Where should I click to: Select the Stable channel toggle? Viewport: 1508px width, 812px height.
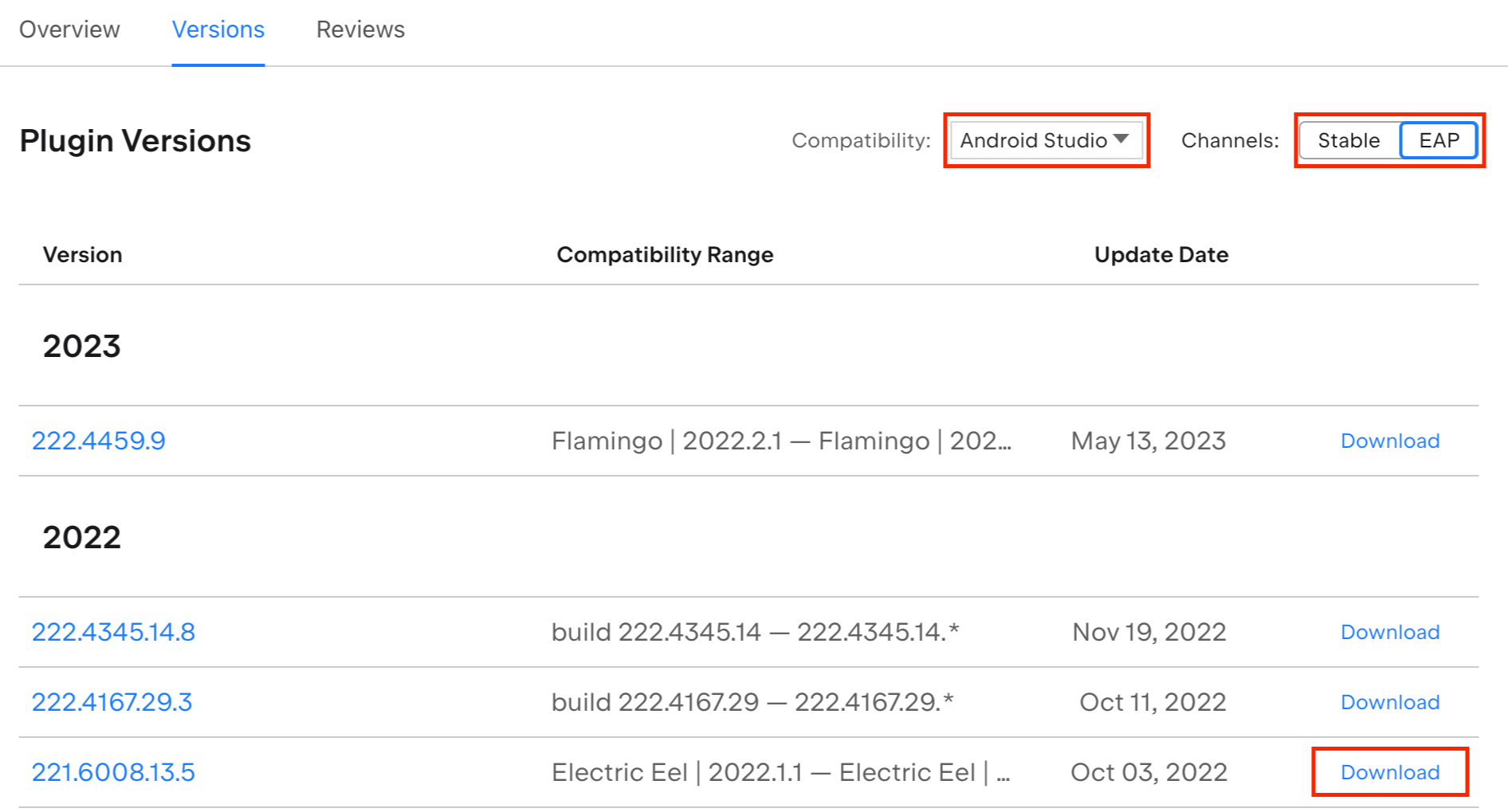(1349, 140)
